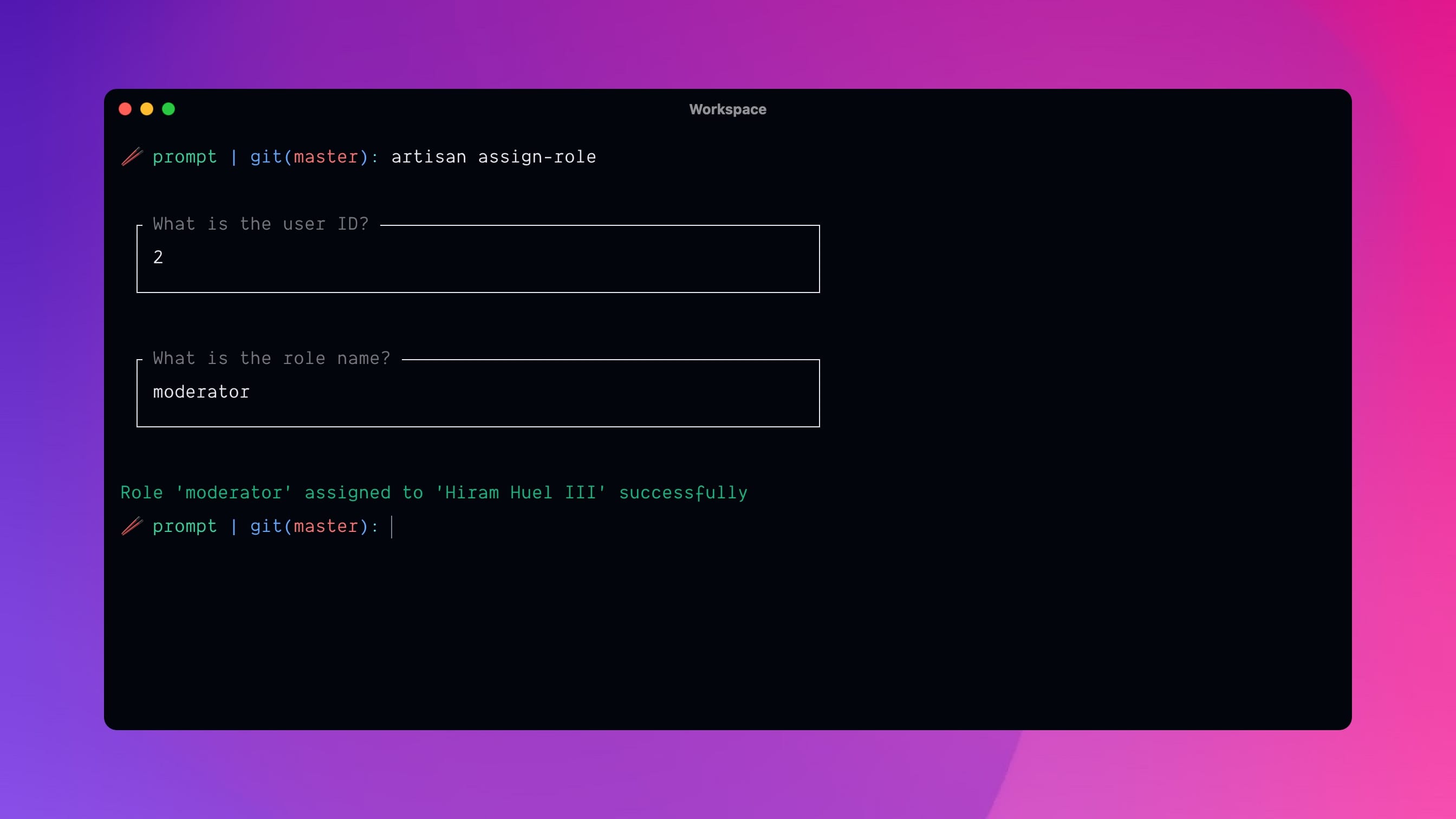
Task: Click the success message about Hiram Huel III
Action: [433, 493]
